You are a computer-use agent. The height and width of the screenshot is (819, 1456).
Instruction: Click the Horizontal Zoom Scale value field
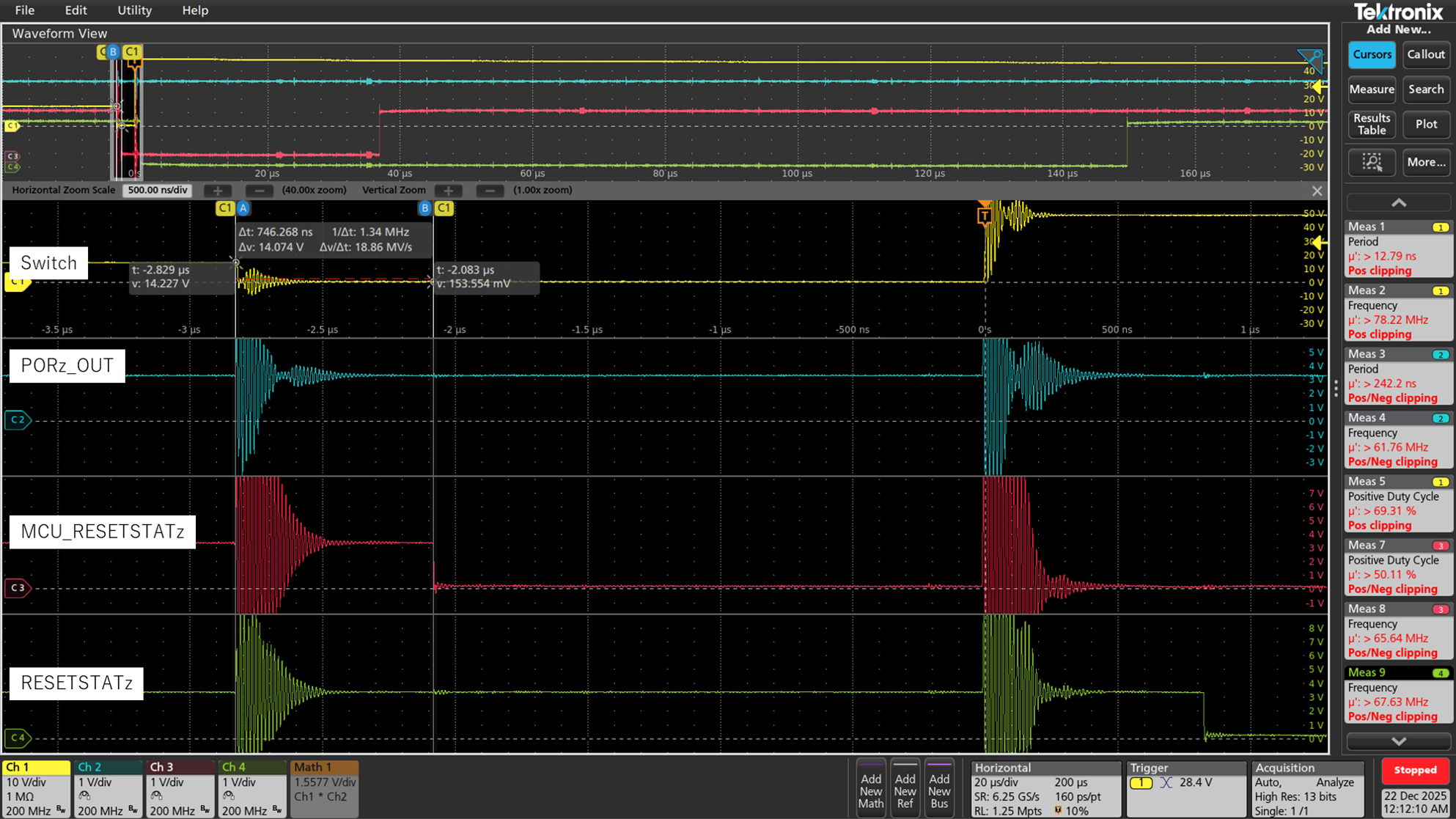coord(157,191)
